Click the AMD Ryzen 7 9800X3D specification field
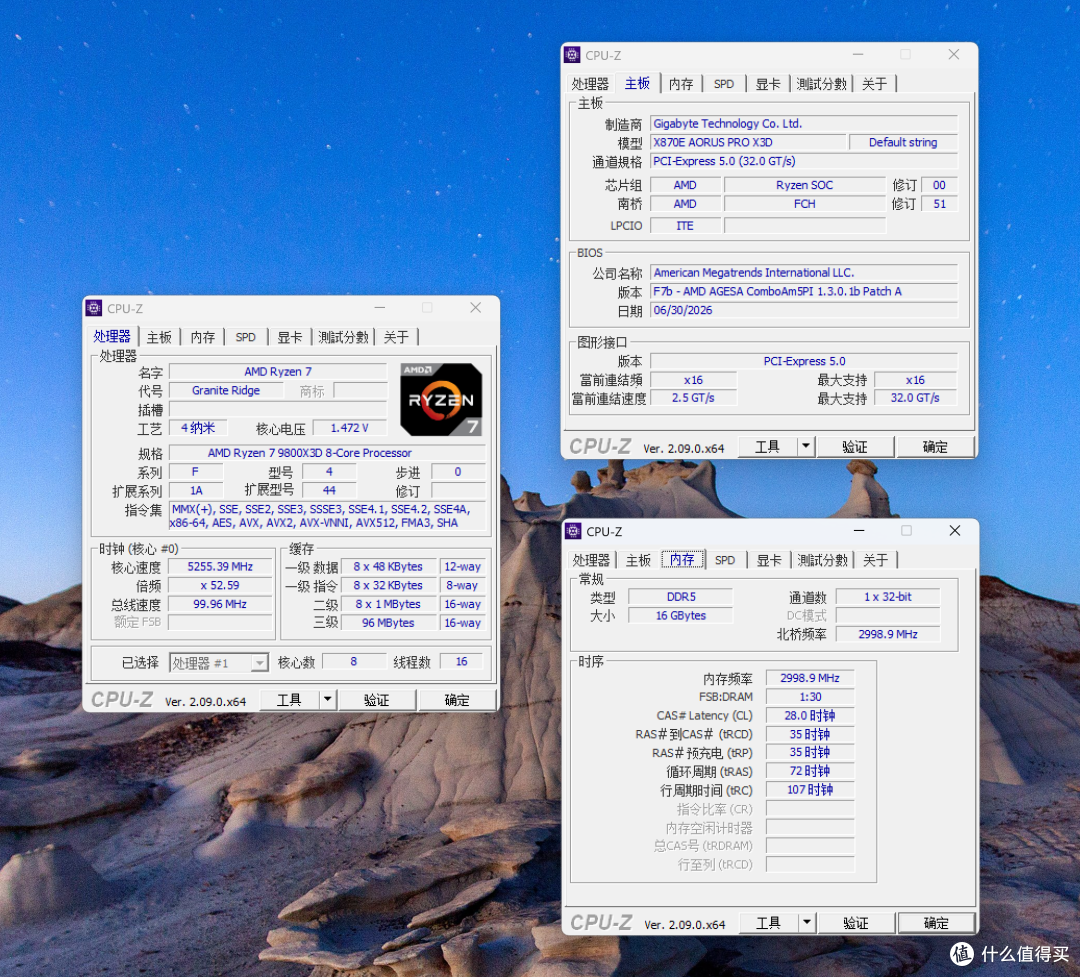The height and width of the screenshot is (977, 1080). [327, 453]
